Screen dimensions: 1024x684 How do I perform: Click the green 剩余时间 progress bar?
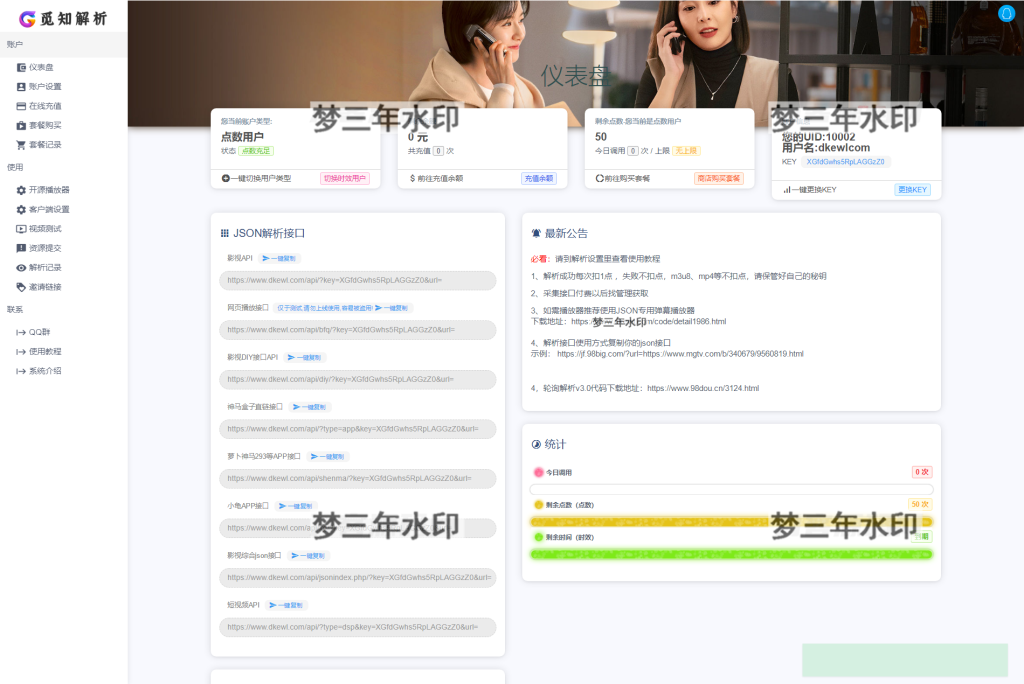[731, 555]
